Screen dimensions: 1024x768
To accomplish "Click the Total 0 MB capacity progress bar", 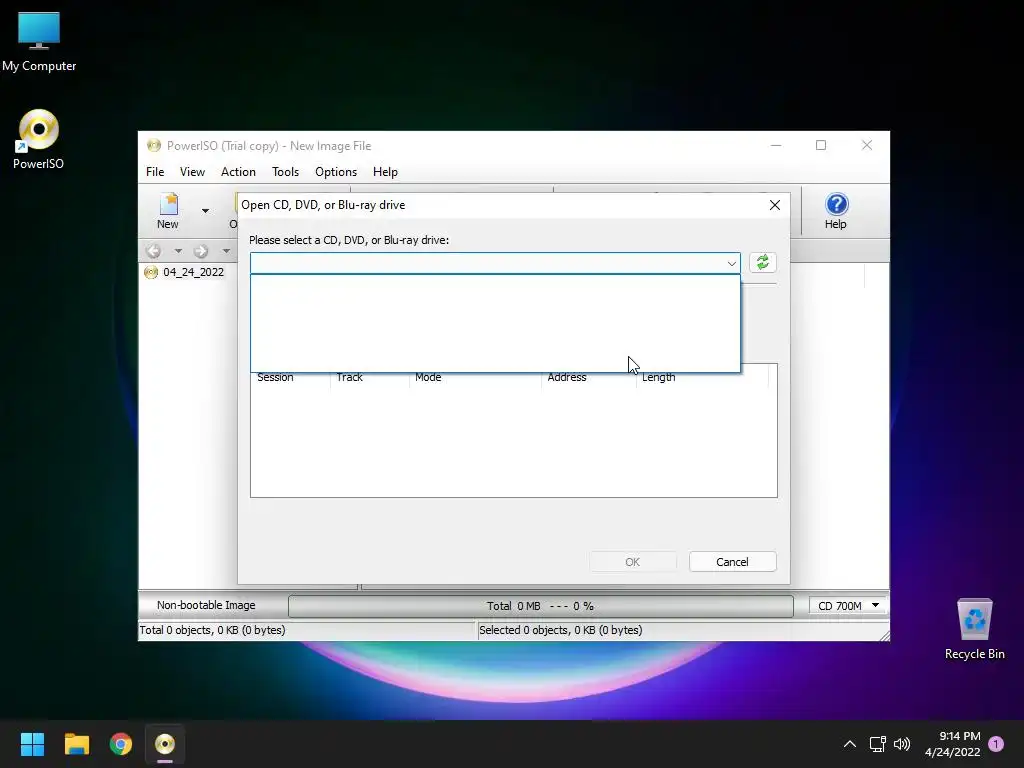I will (541, 606).
